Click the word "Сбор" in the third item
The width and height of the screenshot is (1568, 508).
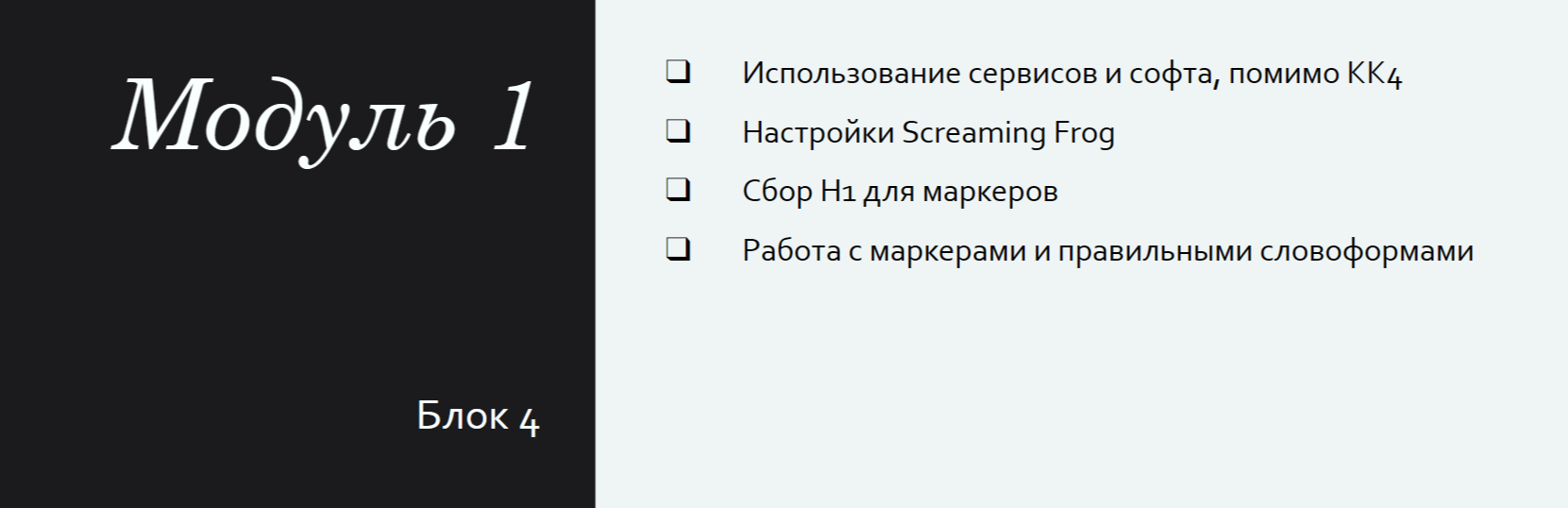pos(777,191)
